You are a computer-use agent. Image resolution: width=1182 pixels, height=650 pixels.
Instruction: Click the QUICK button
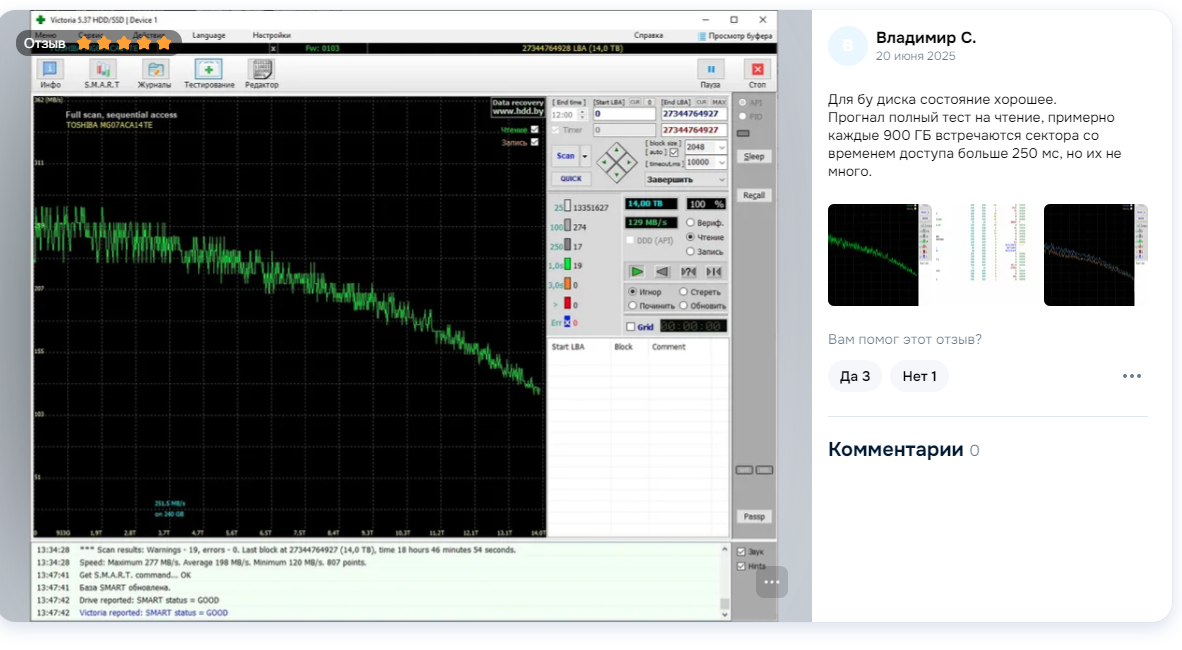[x=571, y=179]
